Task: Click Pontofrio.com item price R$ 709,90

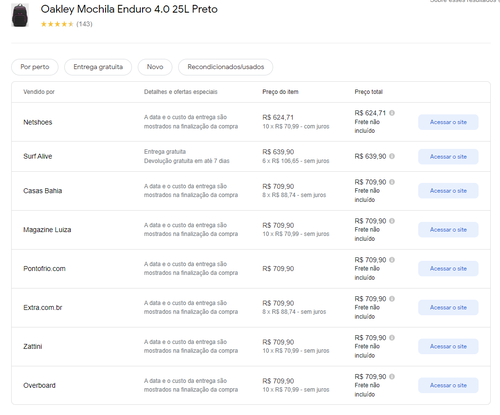Action: click(278, 269)
